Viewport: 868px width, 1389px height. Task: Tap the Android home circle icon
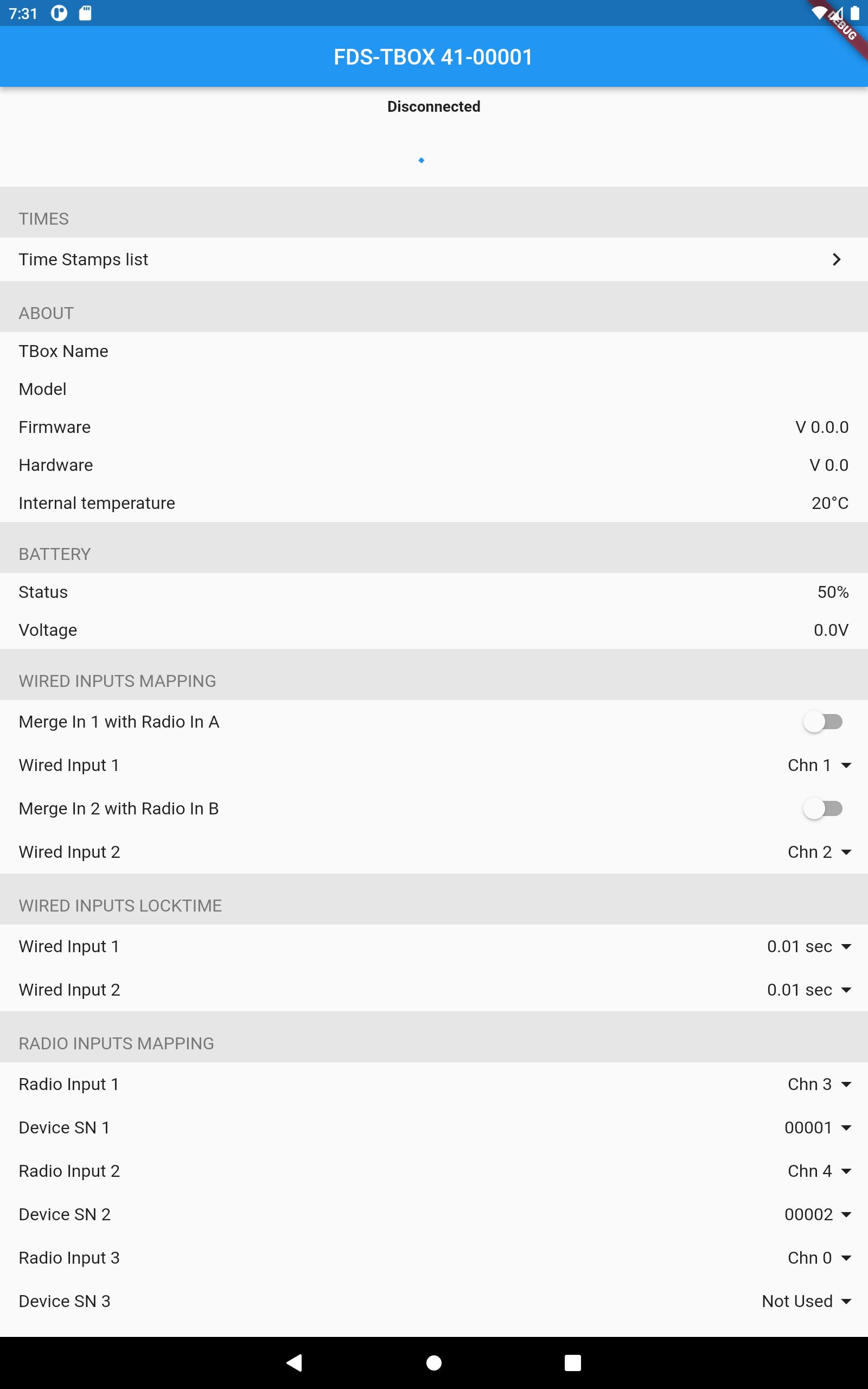tap(434, 1362)
